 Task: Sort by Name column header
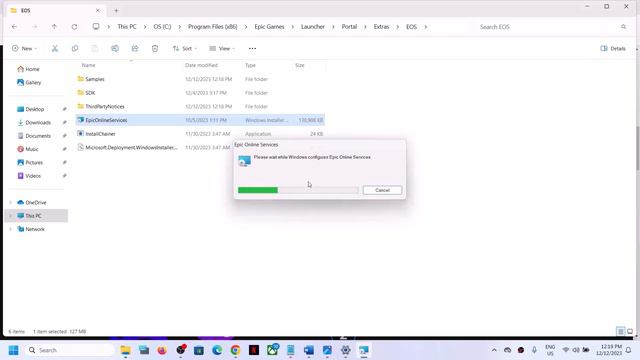pos(89,65)
